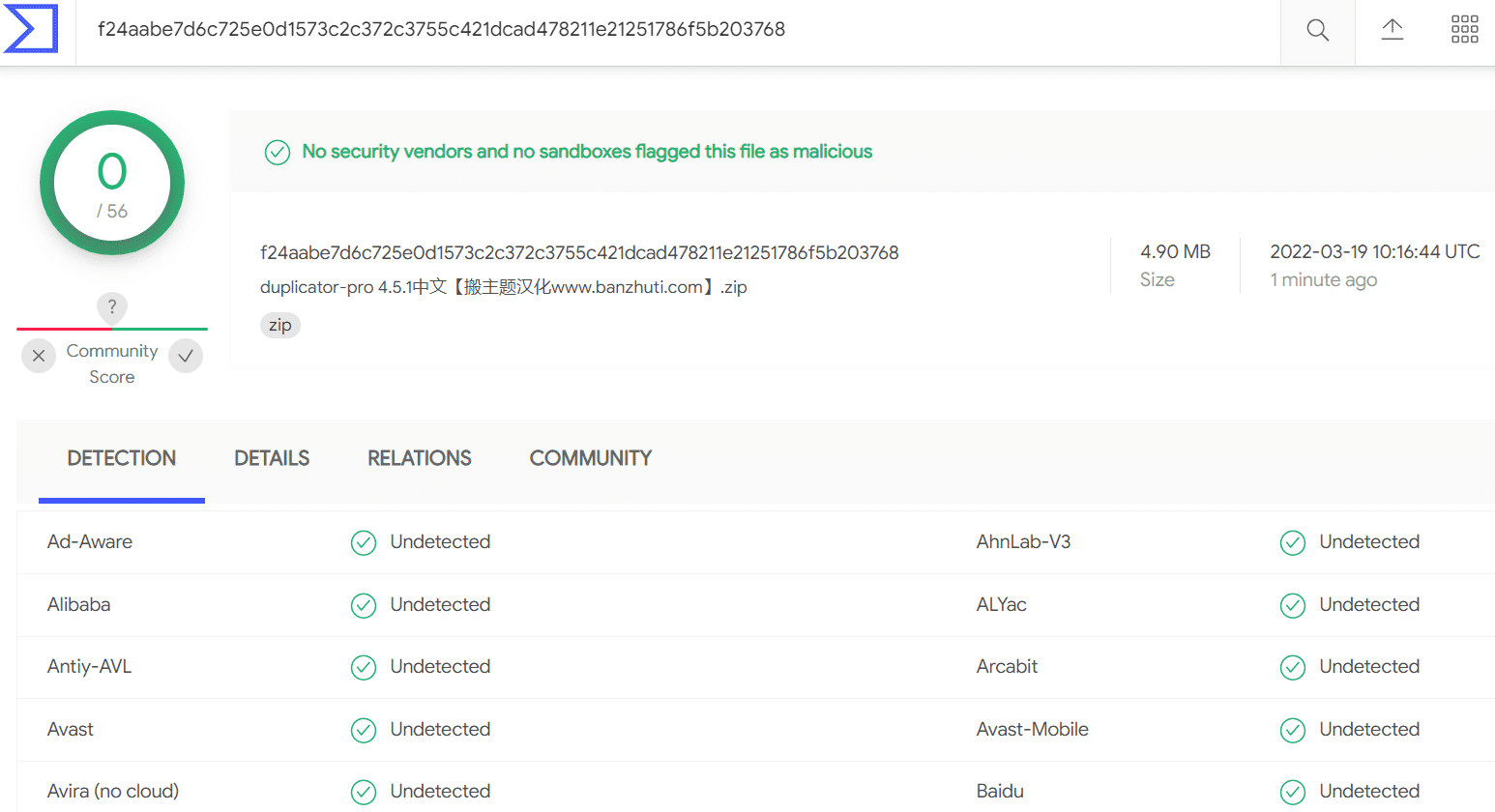Click the VirusTotal logo icon
1495x812 pixels.
[x=31, y=29]
